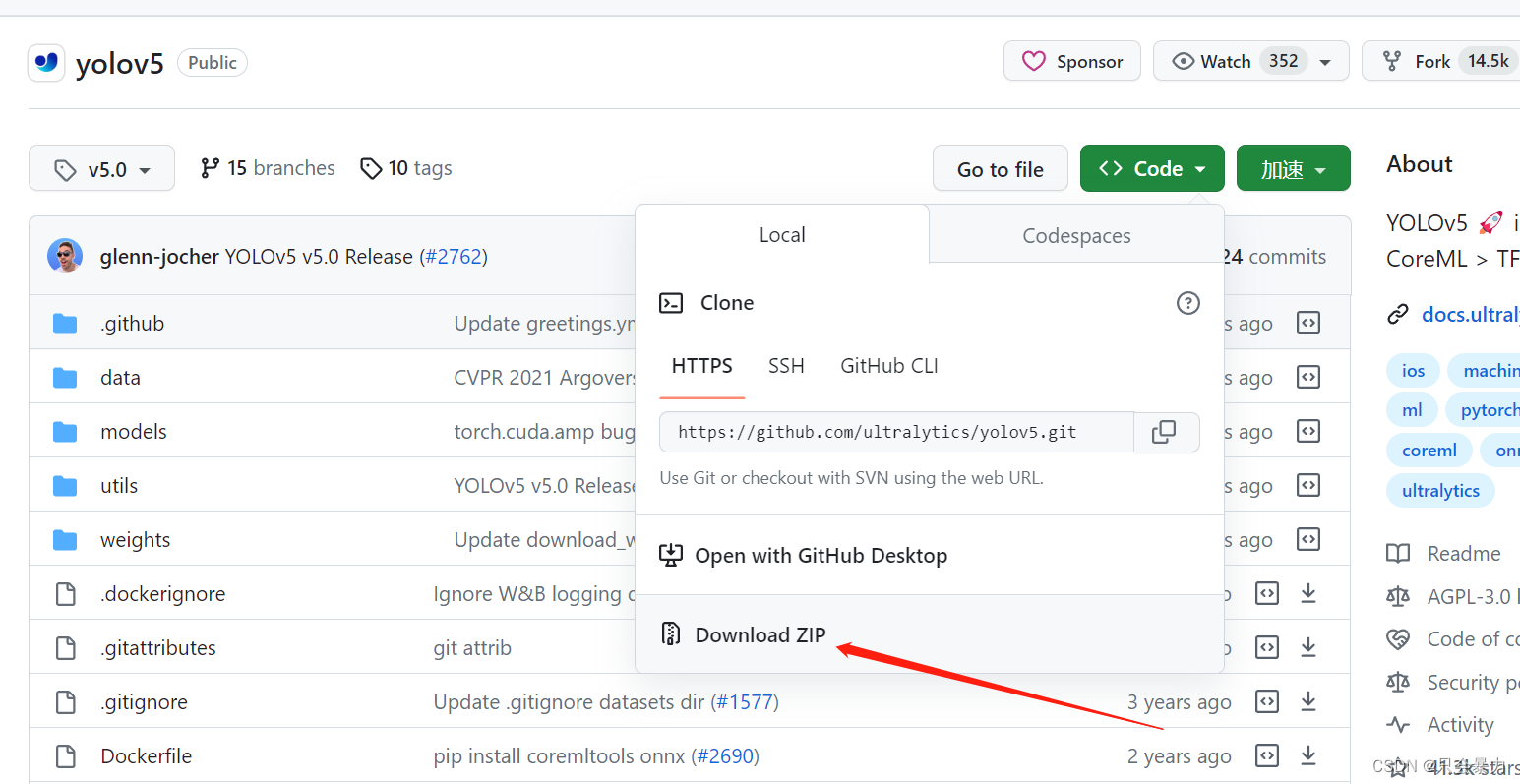Click download icon in .dockerignore row
1520x784 pixels.
click(x=1308, y=593)
